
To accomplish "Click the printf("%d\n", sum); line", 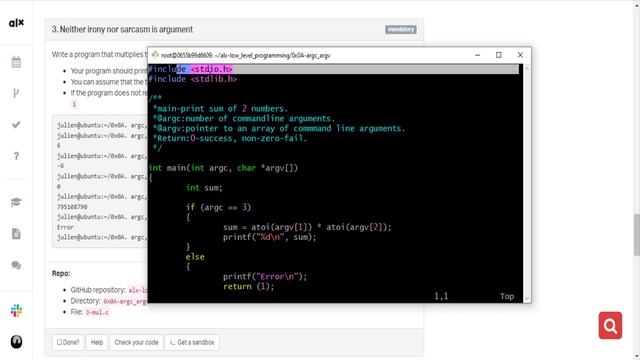I will [x=269, y=237].
